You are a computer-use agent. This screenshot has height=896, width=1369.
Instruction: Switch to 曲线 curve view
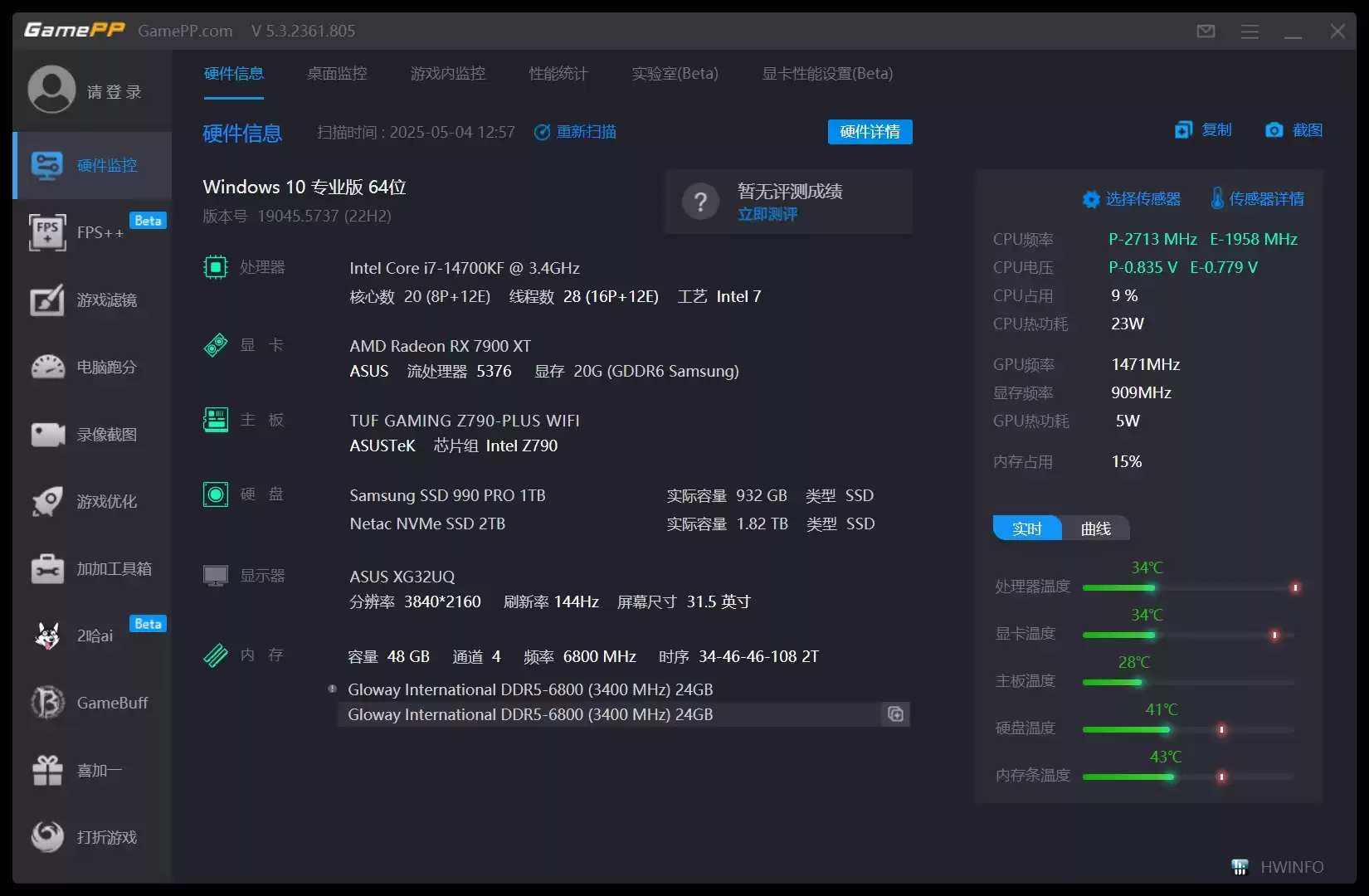1095,528
